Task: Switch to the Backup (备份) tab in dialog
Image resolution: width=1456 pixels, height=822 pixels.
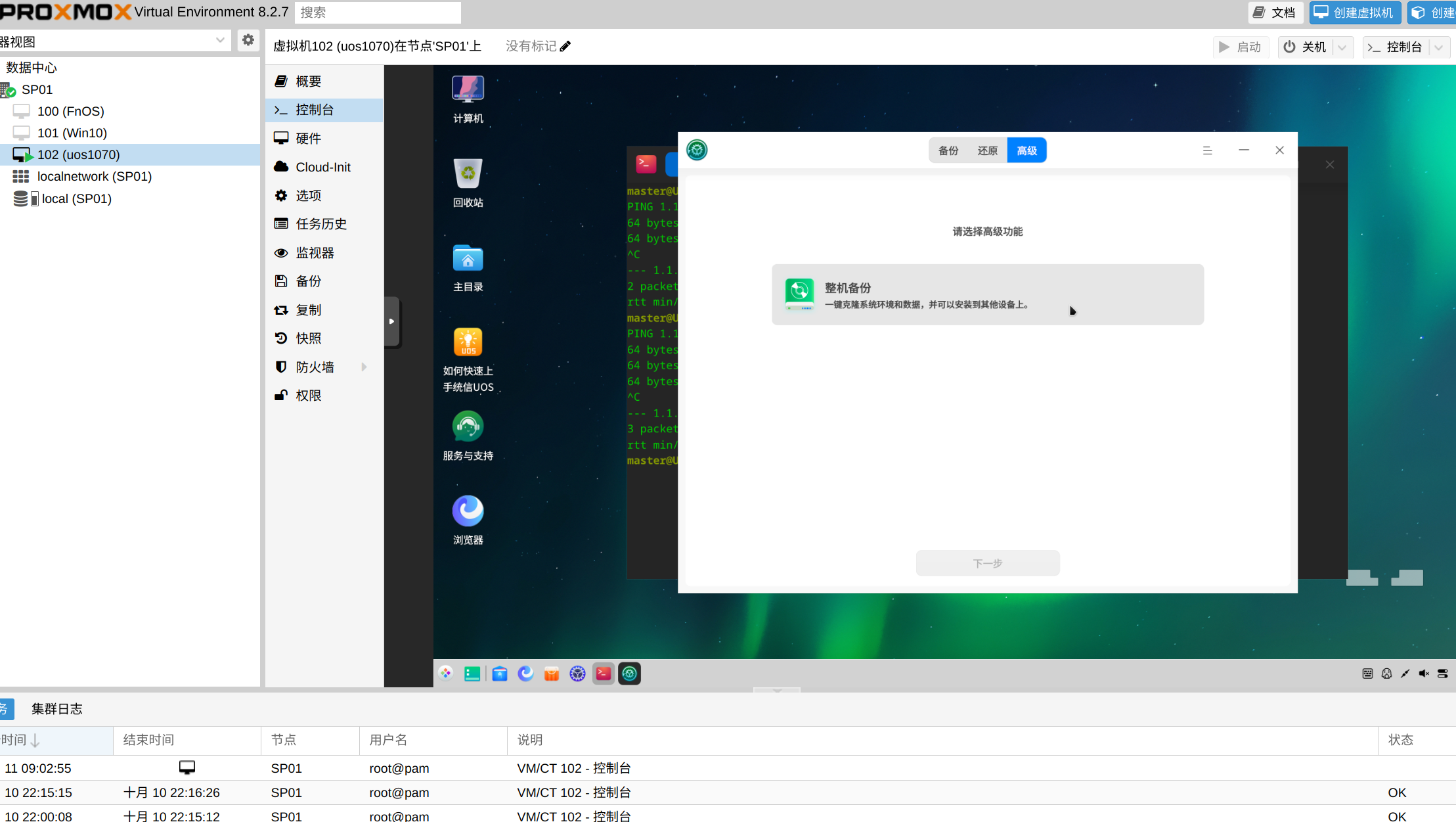Action: pyautogui.click(x=948, y=150)
